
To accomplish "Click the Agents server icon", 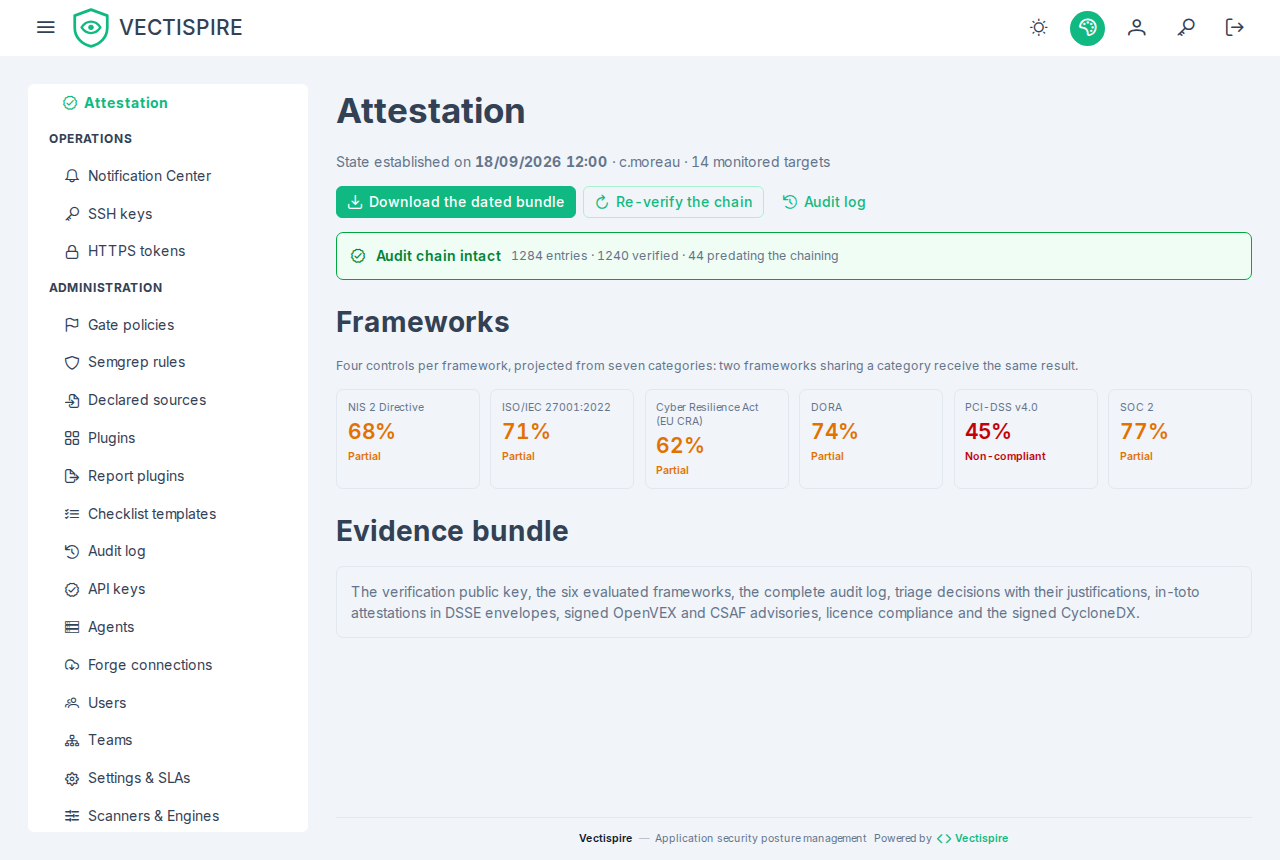I will (x=72, y=627).
